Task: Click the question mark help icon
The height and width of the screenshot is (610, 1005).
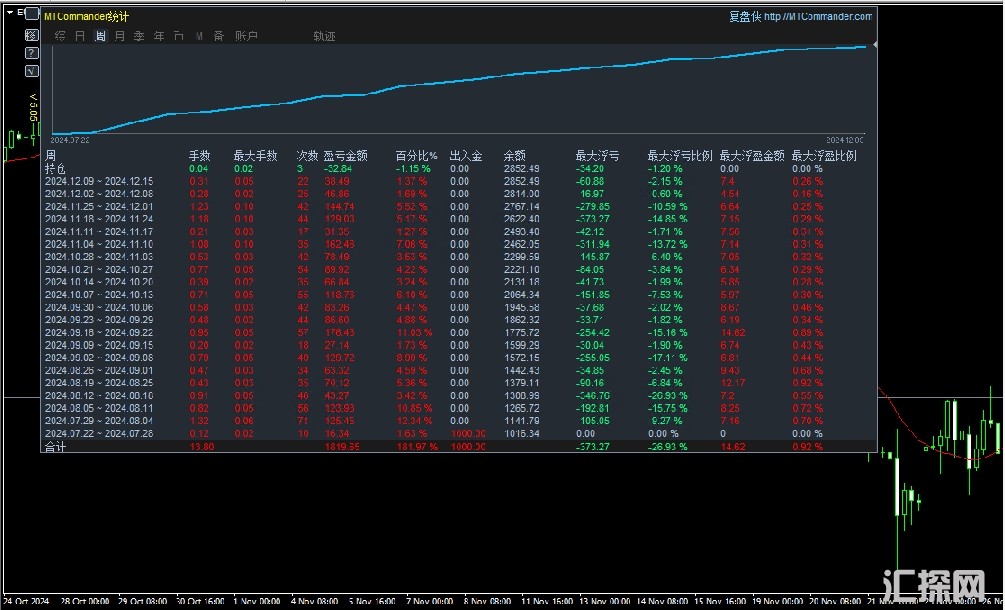Action: click(x=31, y=53)
